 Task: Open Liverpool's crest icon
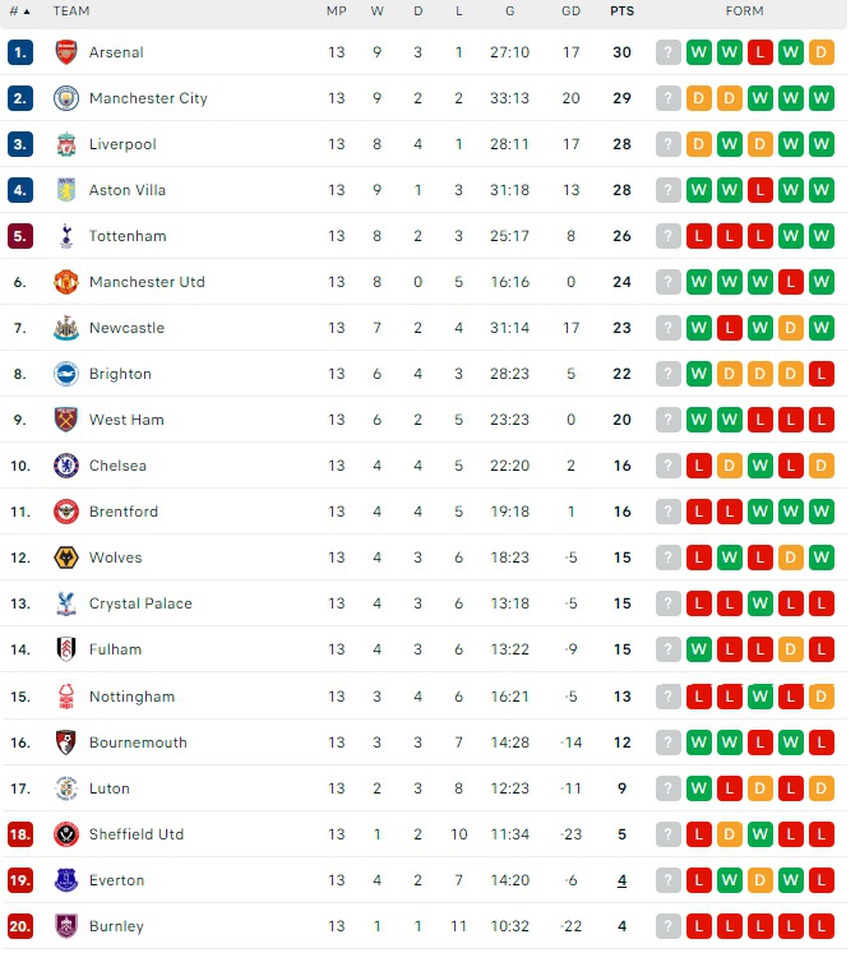66,144
